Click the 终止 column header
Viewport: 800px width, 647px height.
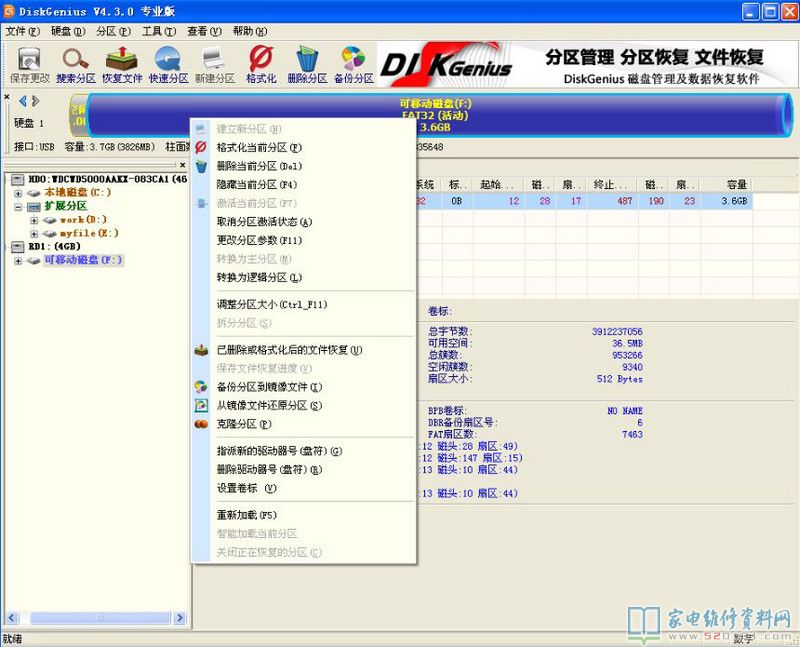611,185
